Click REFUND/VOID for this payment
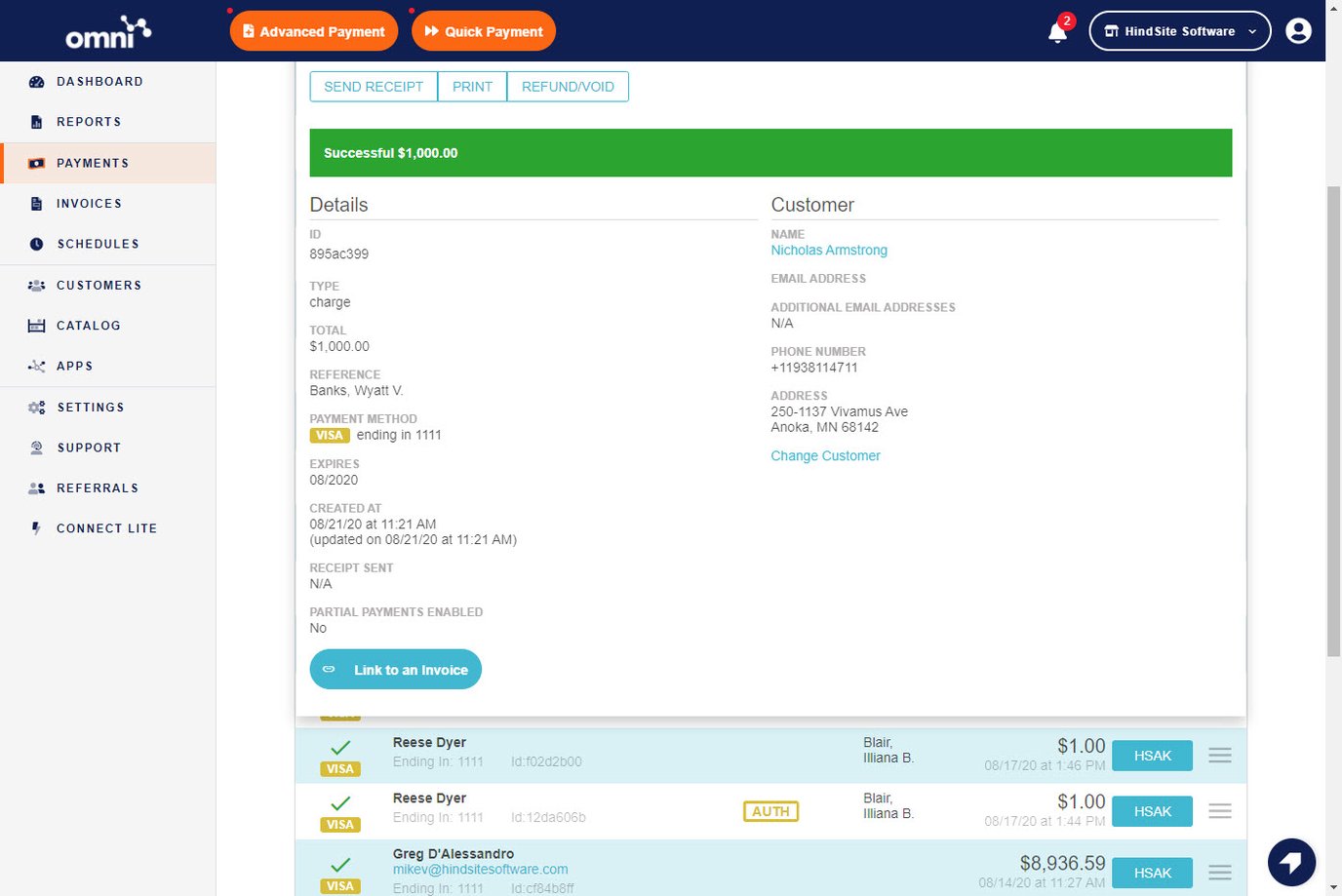Viewport: 1342px width, 896px height. pyautogui.click(x=568, y=86)
